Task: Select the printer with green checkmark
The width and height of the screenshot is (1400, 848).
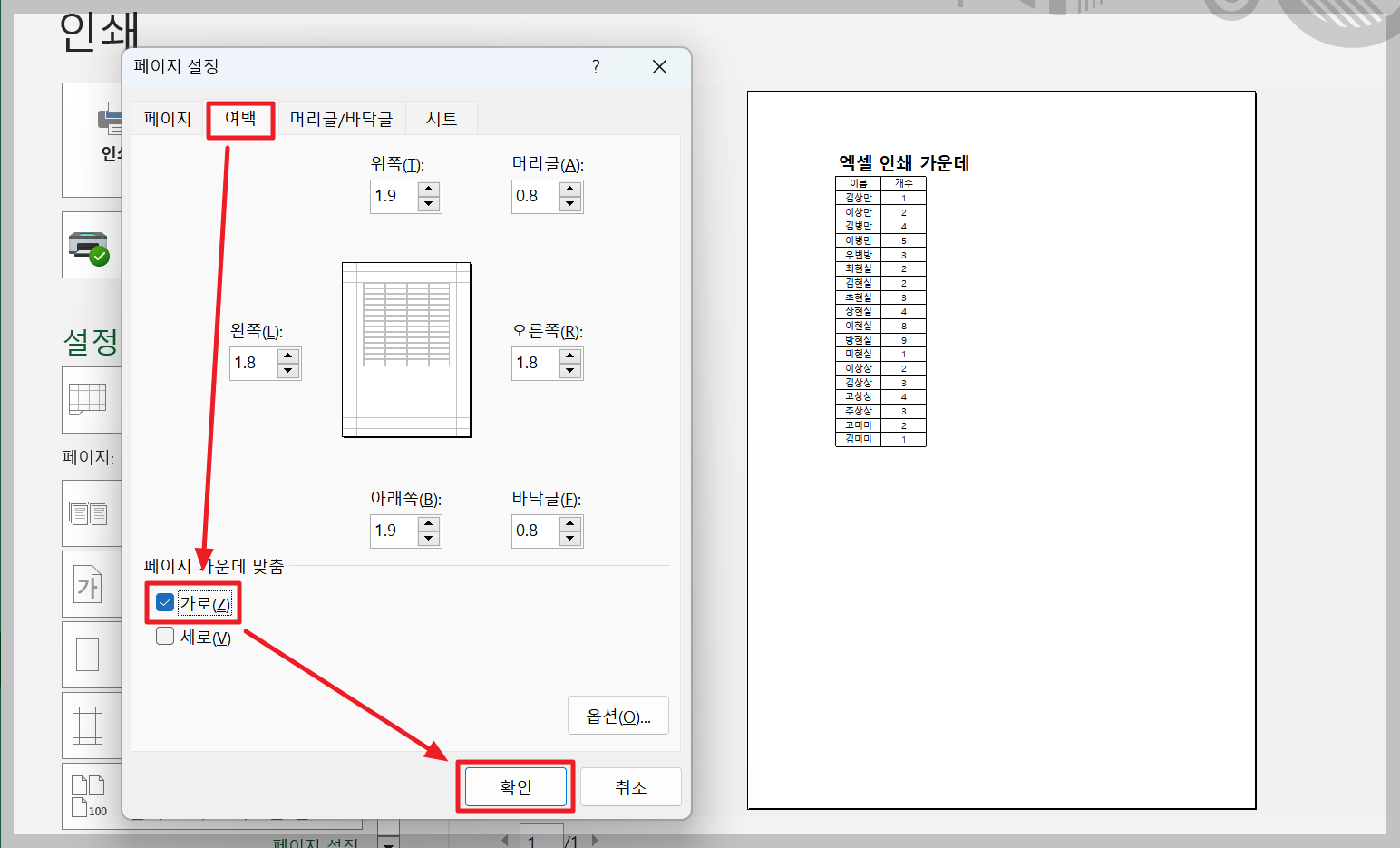Action: (x=91, y=245)
